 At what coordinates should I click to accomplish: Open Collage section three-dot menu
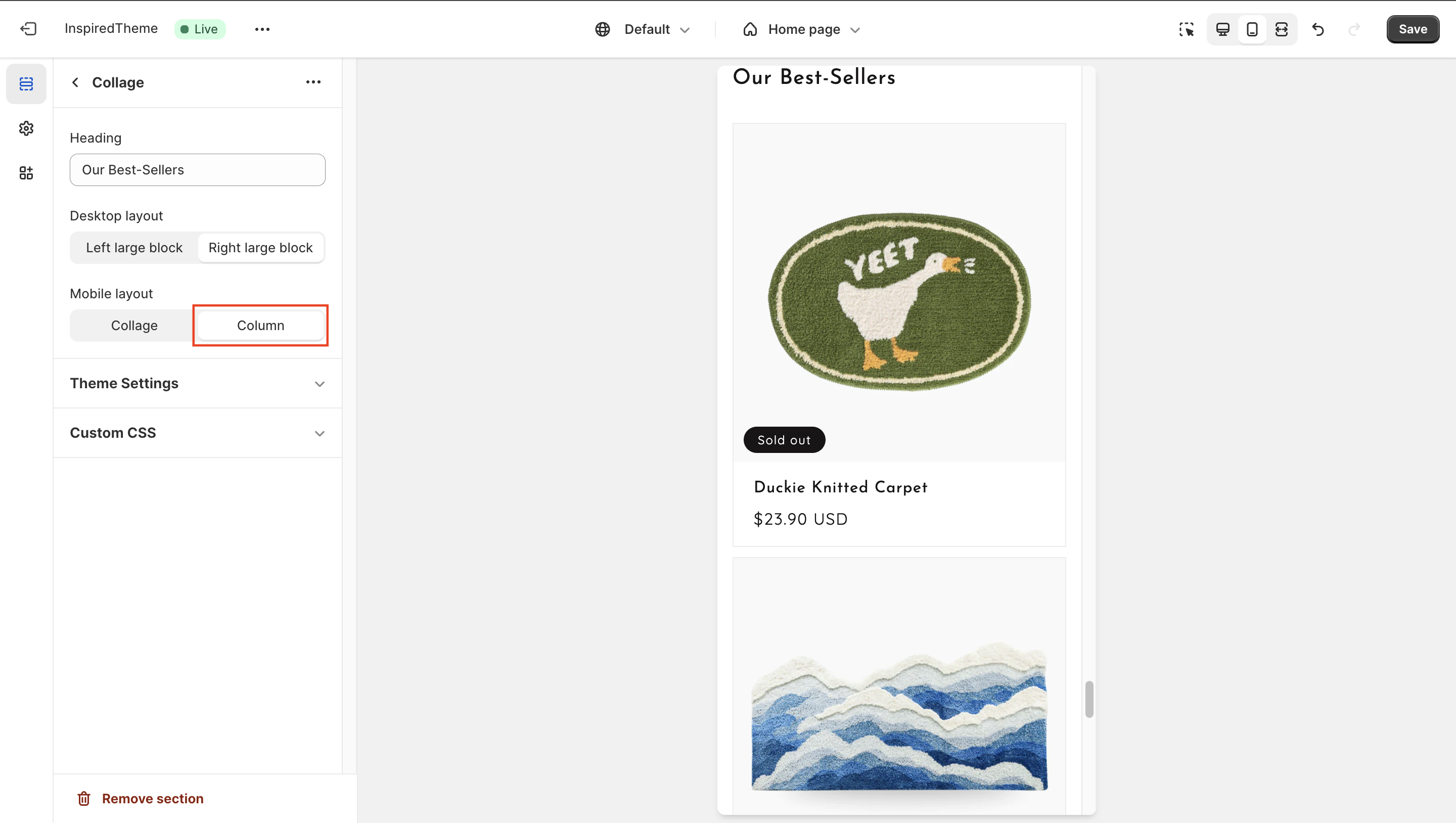point(313,82)
